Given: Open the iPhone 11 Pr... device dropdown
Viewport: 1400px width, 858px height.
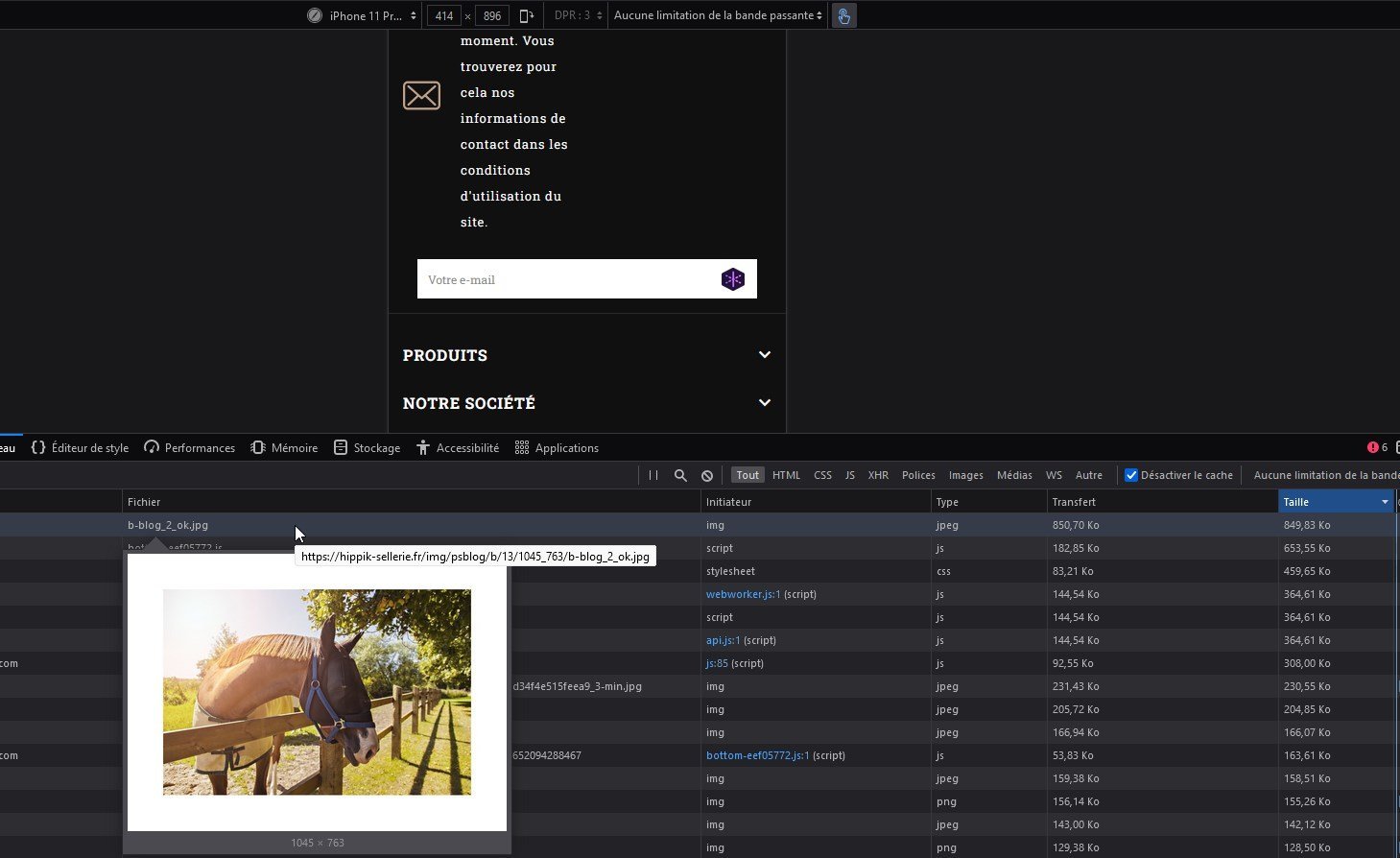Looking at the screenshot, I should pyautogui.click(x=373, y=15).
